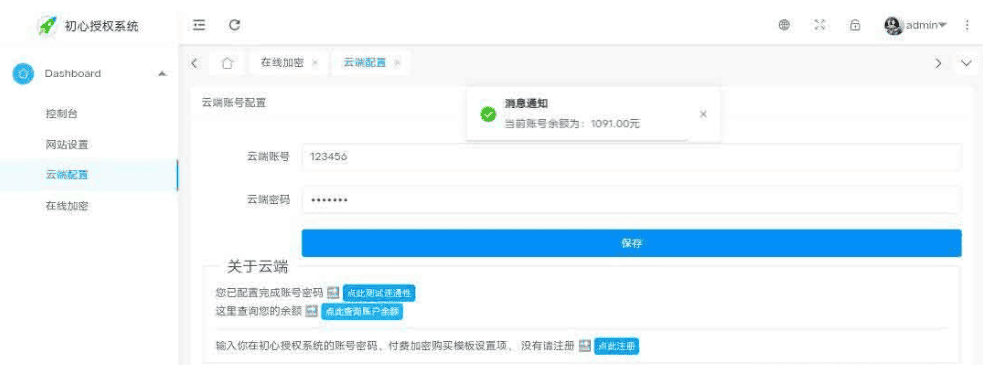Select 云端配置 in the sidebar

tap(89, 175)
